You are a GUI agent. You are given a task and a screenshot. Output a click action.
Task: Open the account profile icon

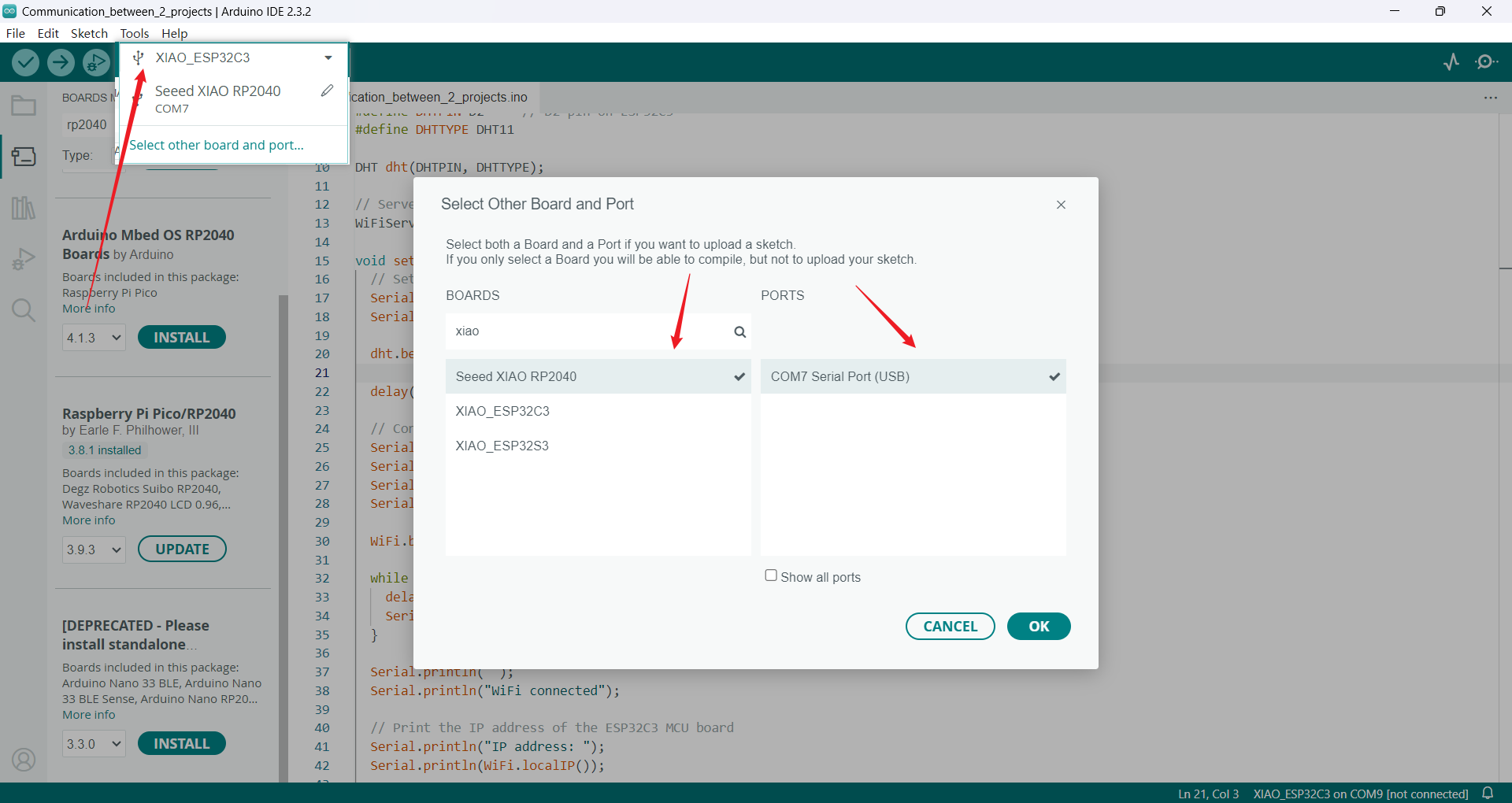click(x=24, y=760)
